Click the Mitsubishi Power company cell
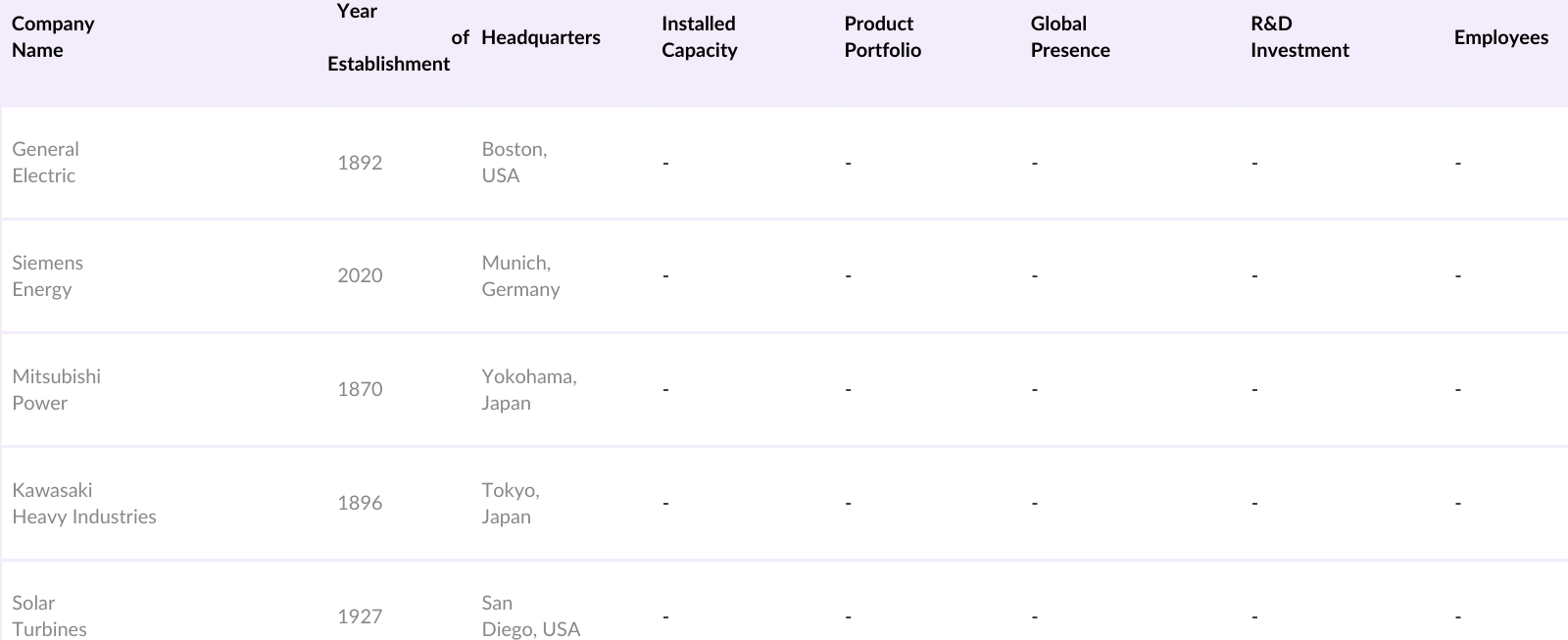1568x640 pixels. point(56,390)
